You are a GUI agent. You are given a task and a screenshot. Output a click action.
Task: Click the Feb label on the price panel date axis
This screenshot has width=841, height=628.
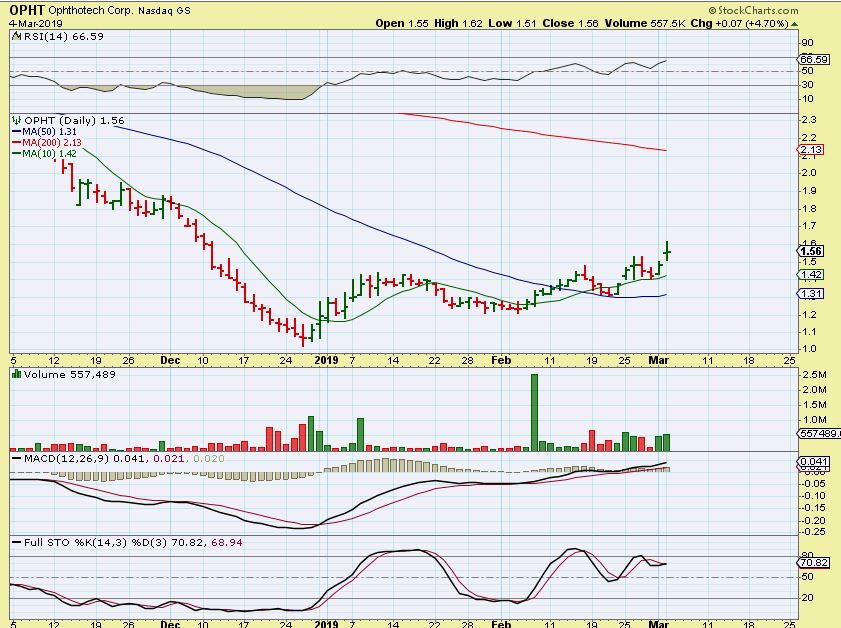[501, 360]
